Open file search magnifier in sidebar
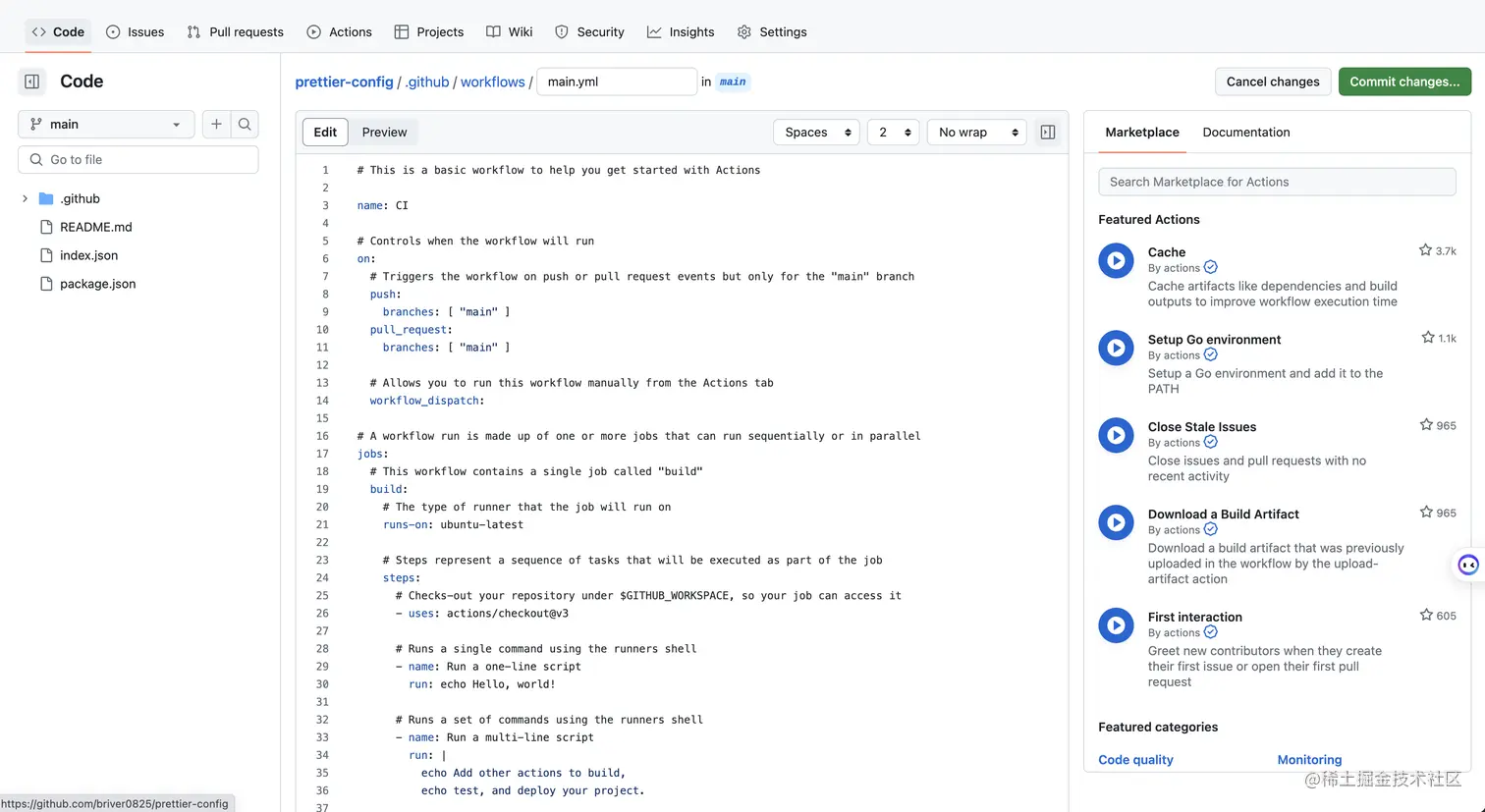 point(245,124)
